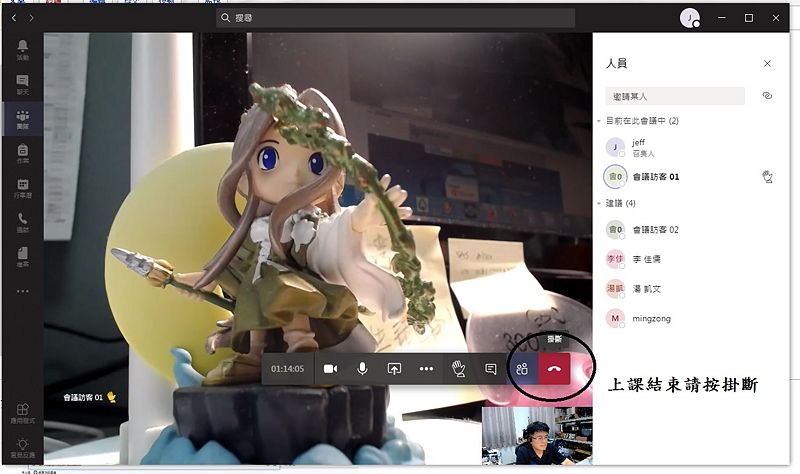This screenshot has width=800, height=474.
Task: Mute the microphone in meeting toolbar
Action: 362,368
